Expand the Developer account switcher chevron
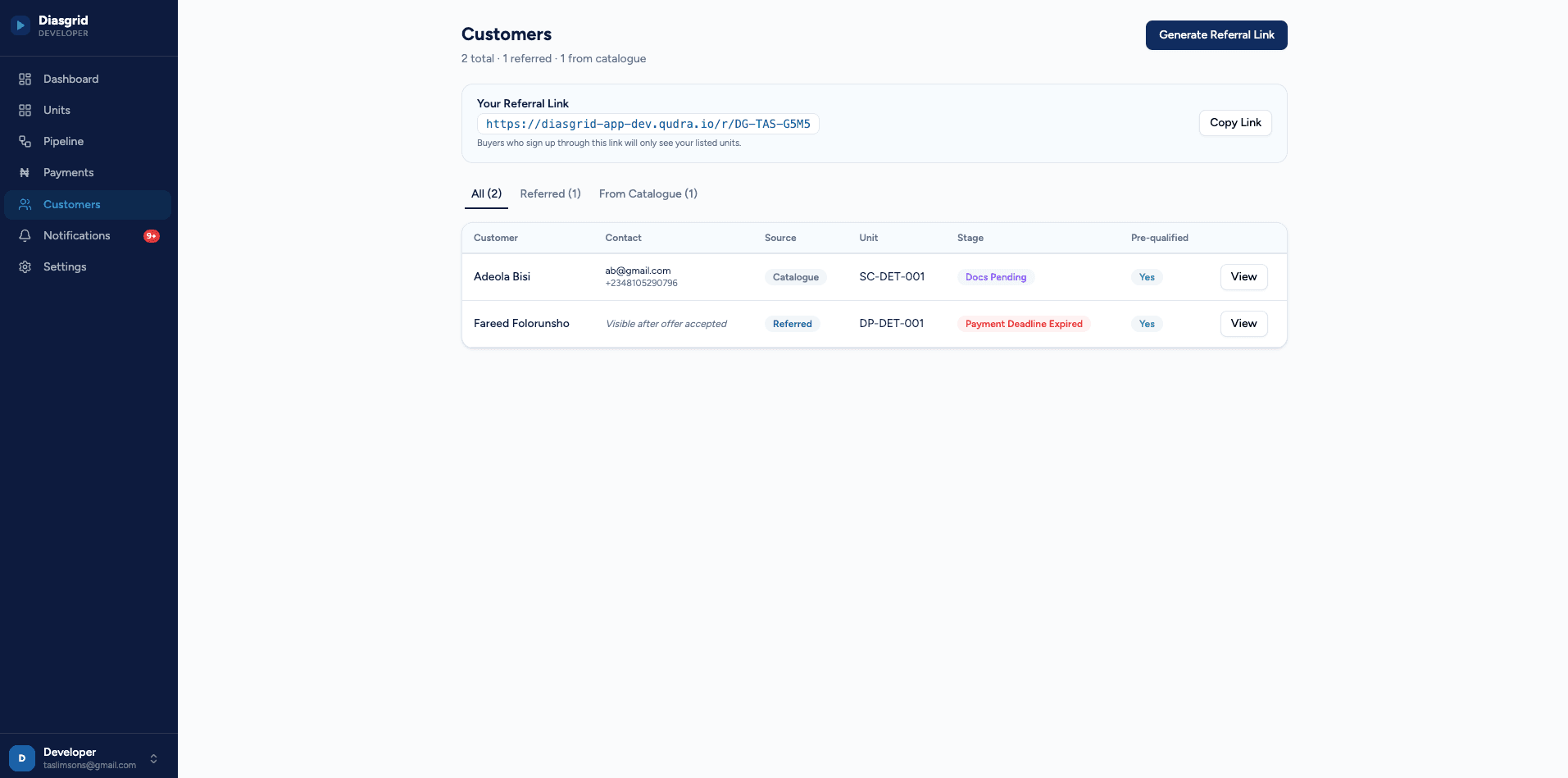Viewport: 1568px width, 778px height. pyautogui.click(x=153, y=758)
